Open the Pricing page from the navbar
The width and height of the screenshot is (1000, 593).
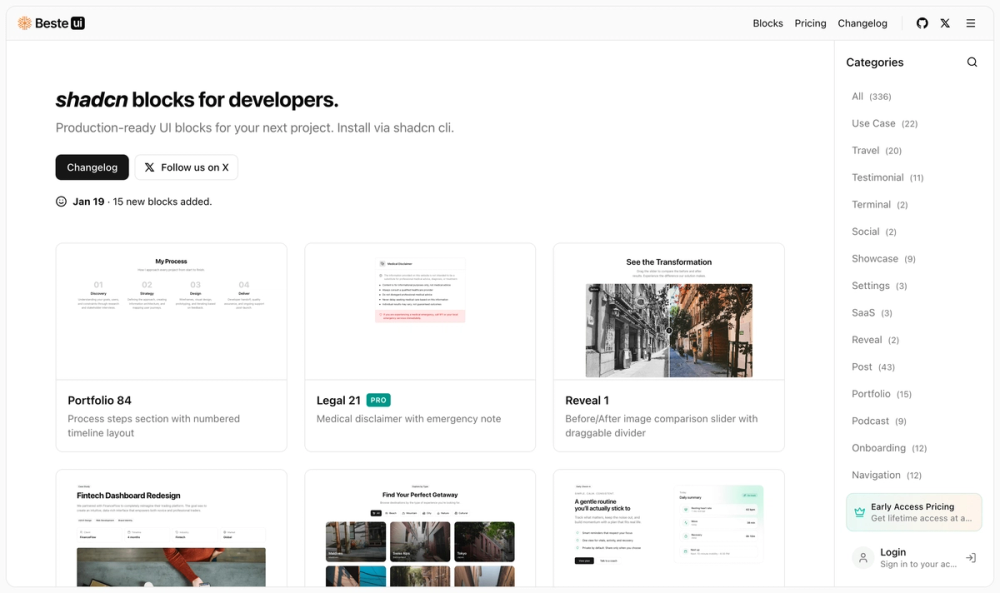[x=810, y=22]
